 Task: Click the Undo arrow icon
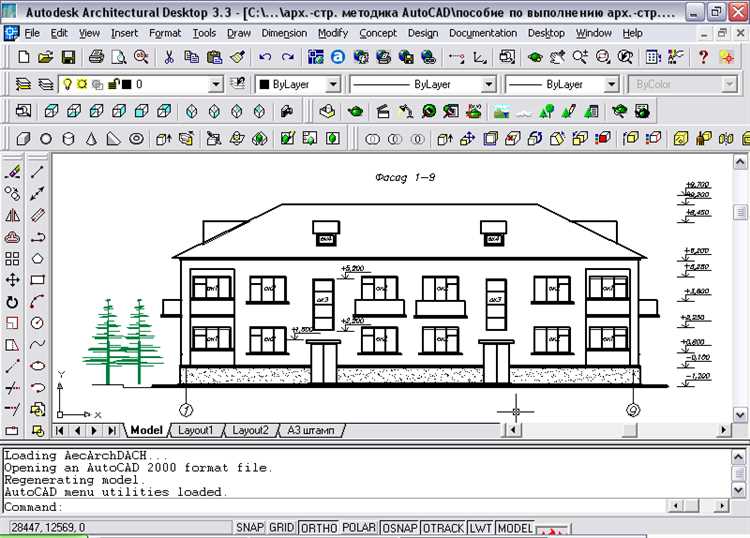point(265,58)
